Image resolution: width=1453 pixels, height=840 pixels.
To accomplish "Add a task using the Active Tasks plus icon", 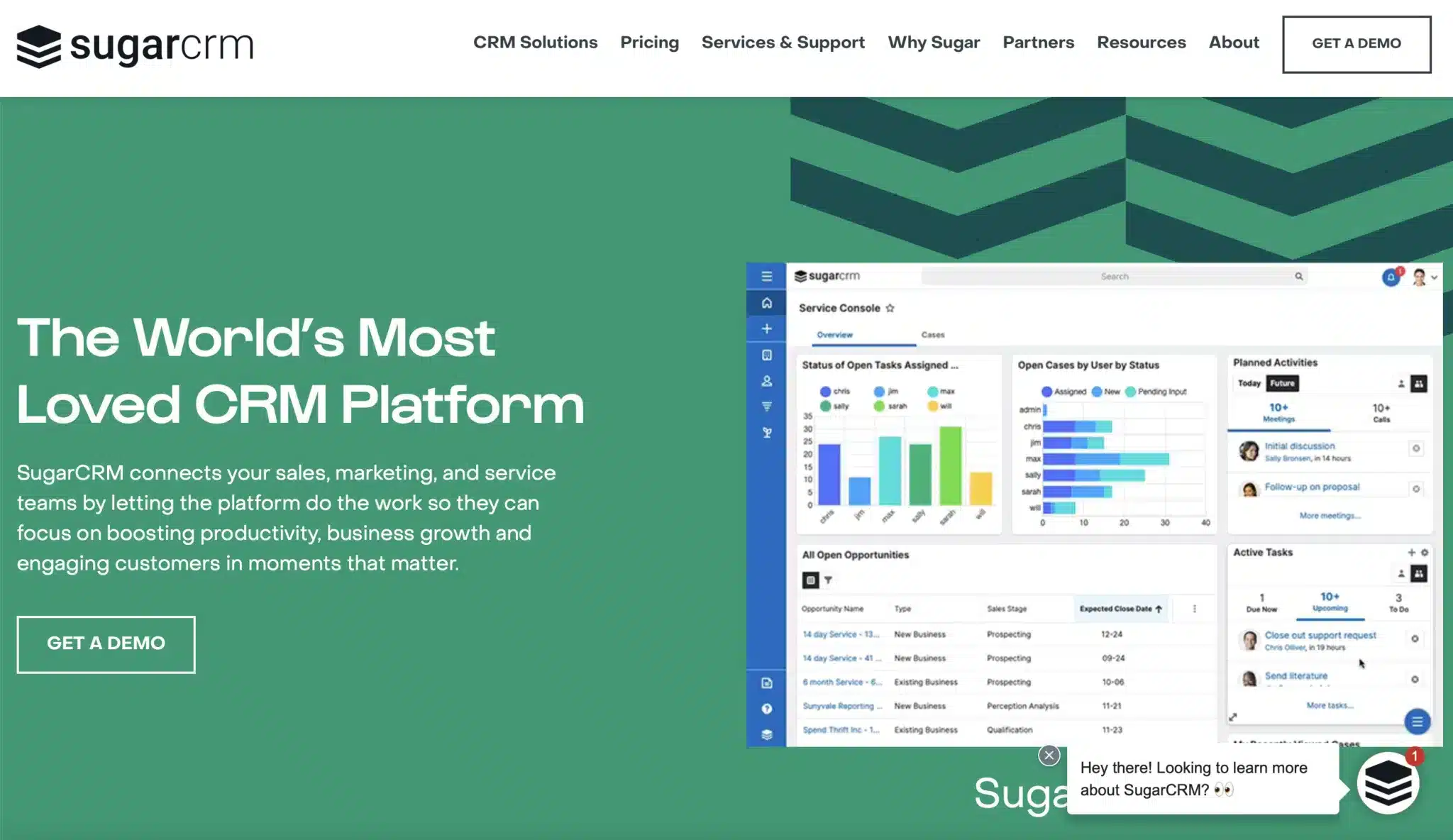I will point(1411,553).
